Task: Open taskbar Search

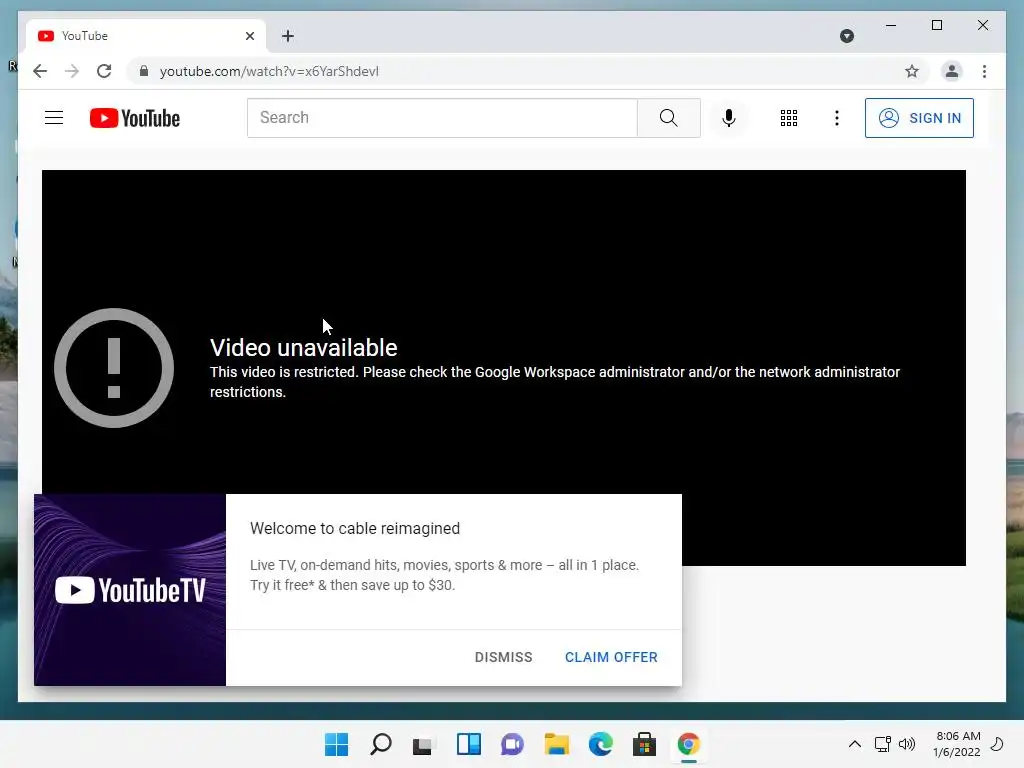Action: (x=381, y=744)
